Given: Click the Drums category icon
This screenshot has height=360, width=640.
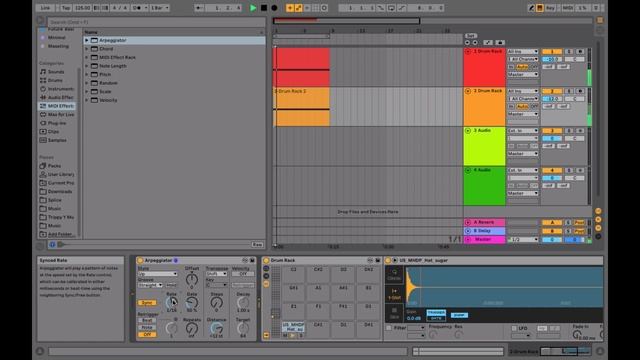Looking at the screenshot, I should pos(43,80).
